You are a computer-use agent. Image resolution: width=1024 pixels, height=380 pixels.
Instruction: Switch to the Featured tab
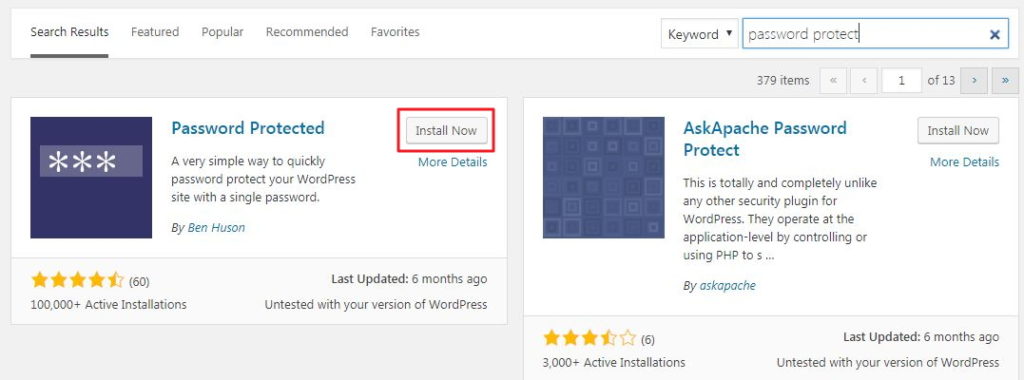click(x=155, y=31)
